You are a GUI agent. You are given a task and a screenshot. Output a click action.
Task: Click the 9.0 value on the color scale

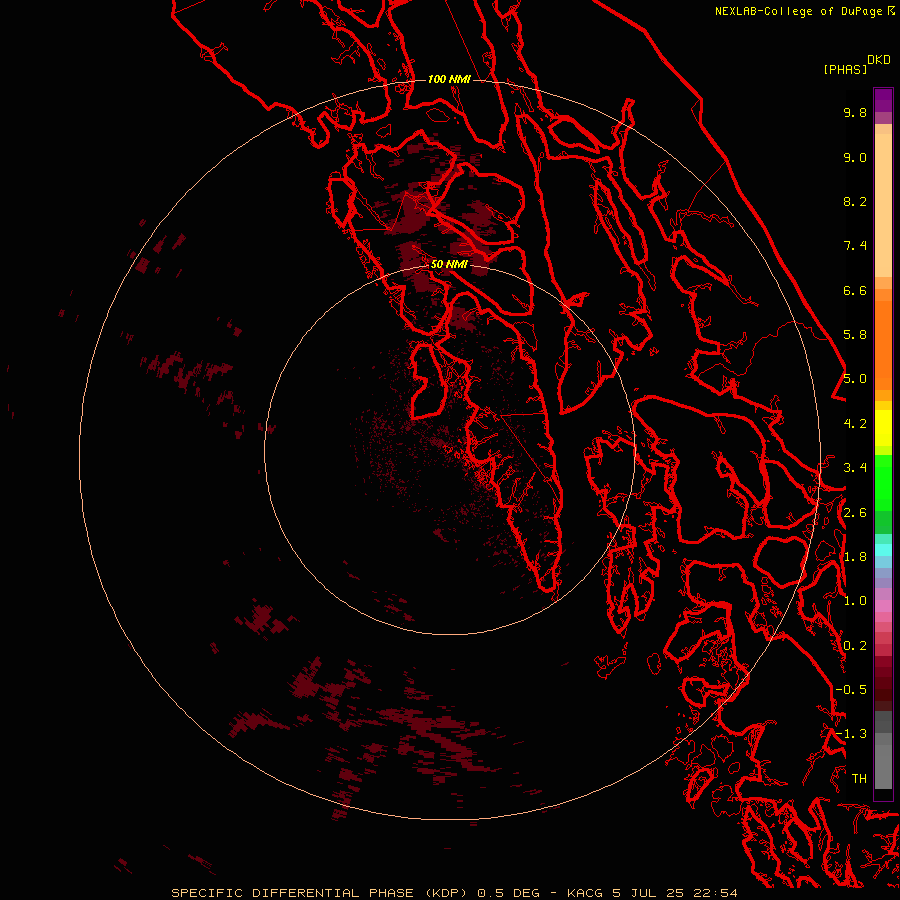coord(855,157)
